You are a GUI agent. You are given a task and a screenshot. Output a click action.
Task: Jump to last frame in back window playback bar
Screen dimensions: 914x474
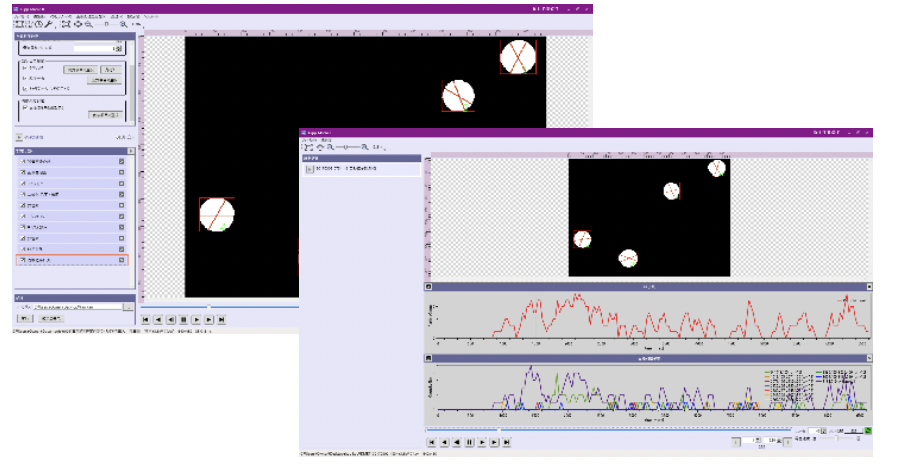pyautogui.click(x=221, y=319)
